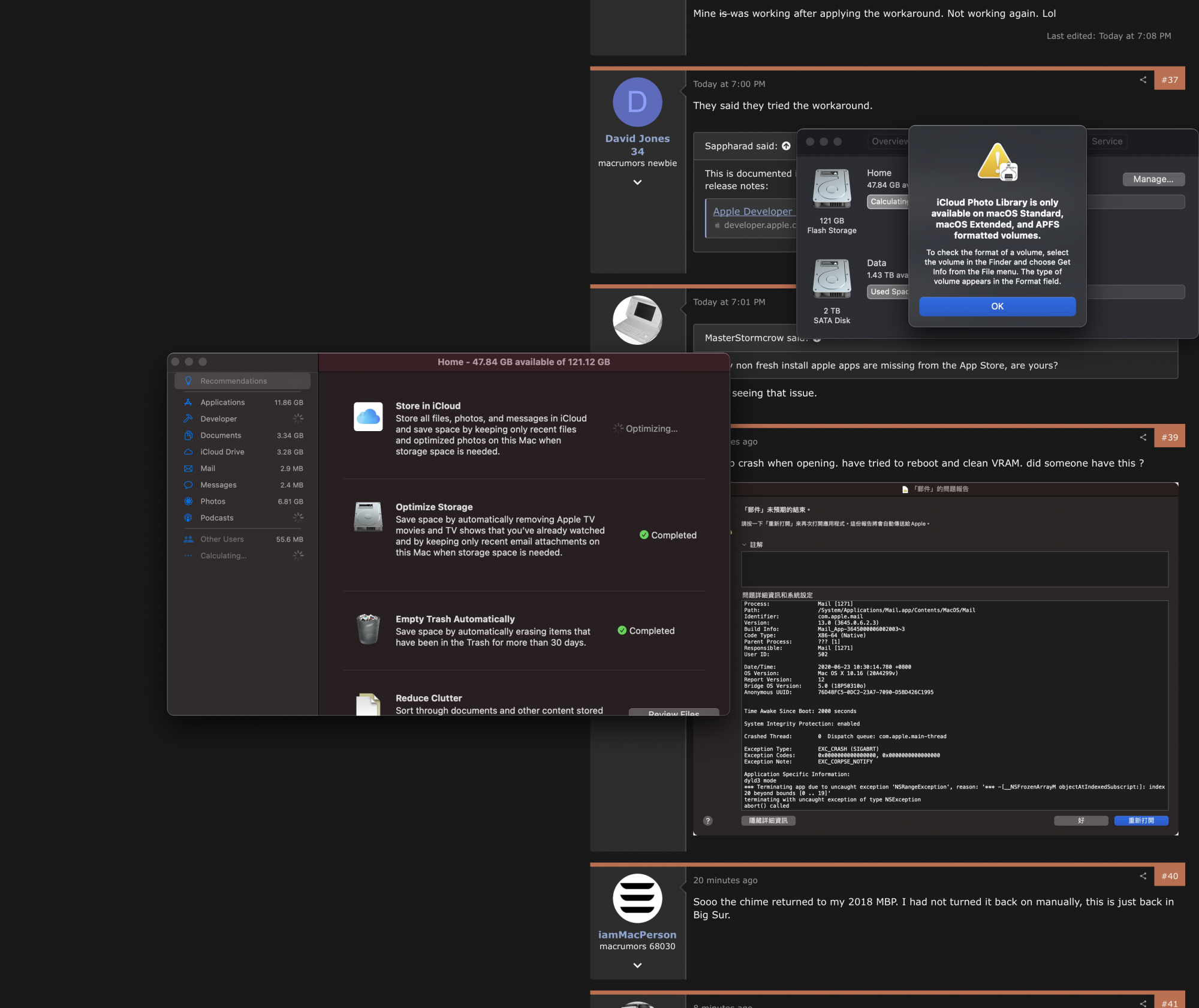Click the Documents sidebar icon
The height and width of the screenshot is (1008, 1199).
[x=188, y=435]
